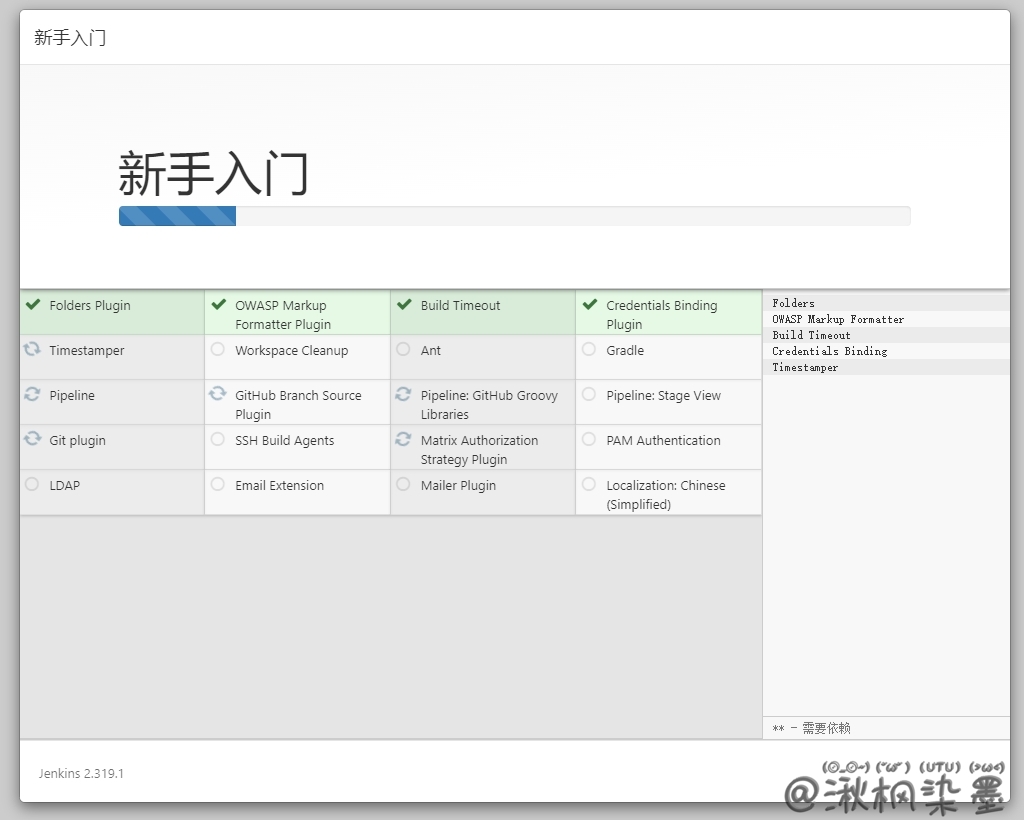Click the Credentials Binding Plugin checkmark icon
This screenshot has height=820, width=1024.
tap(590, 305)
